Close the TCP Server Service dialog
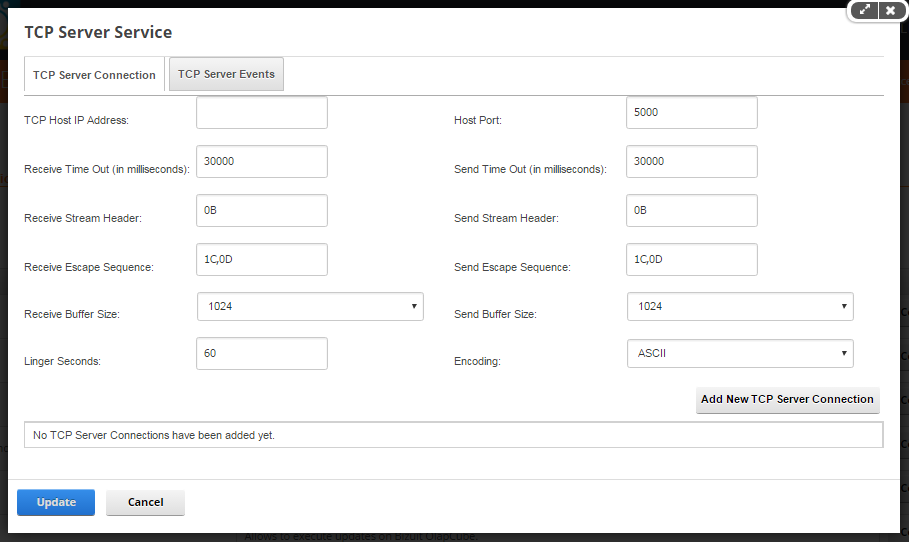The height and width of the screenshot is (542, 909). 890,10
